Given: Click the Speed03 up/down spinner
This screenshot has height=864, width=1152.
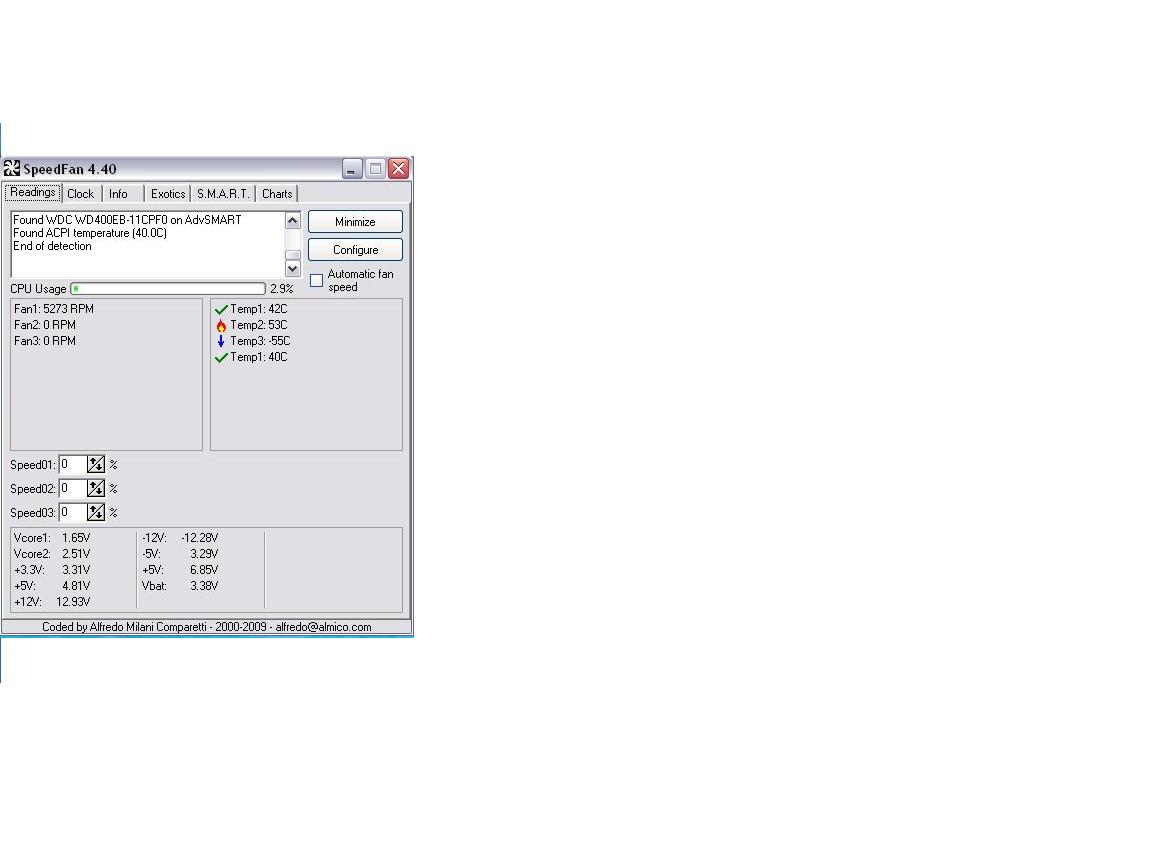Looking at the screenshot, I should (96, 512).
